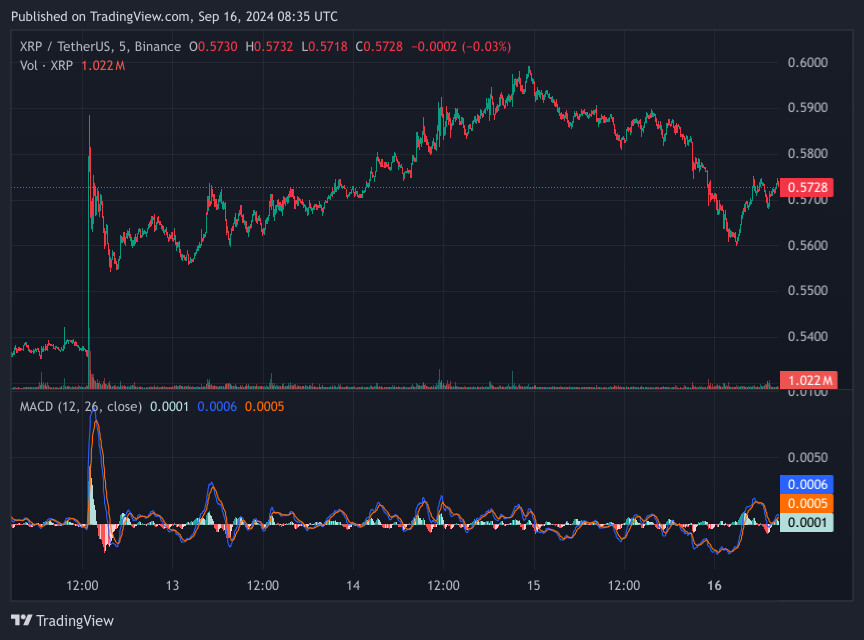This screenshot has width=864, height=640.
Task: Select the Low value L0.5718
Action: pyautogui.click(x=325, y=46)
